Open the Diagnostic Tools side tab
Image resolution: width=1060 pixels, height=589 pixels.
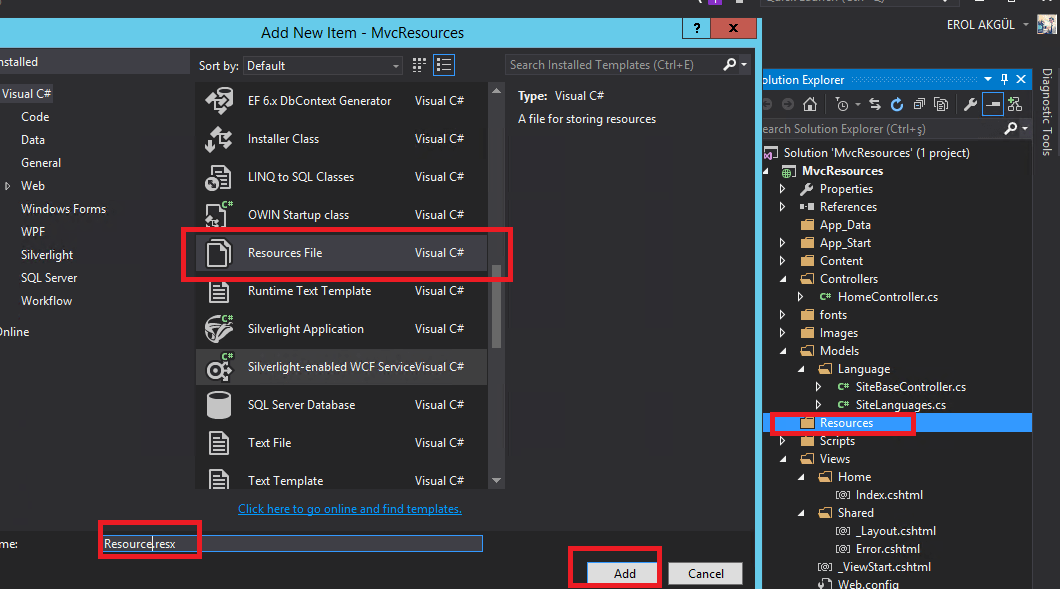click(1047, 112)
